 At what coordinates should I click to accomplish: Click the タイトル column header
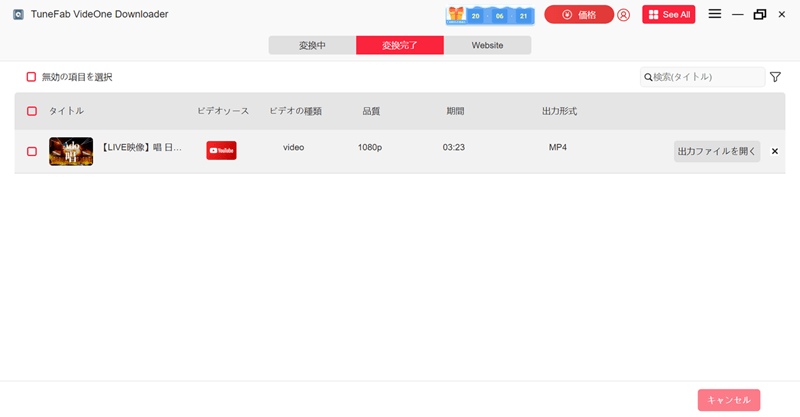(66, 111)
